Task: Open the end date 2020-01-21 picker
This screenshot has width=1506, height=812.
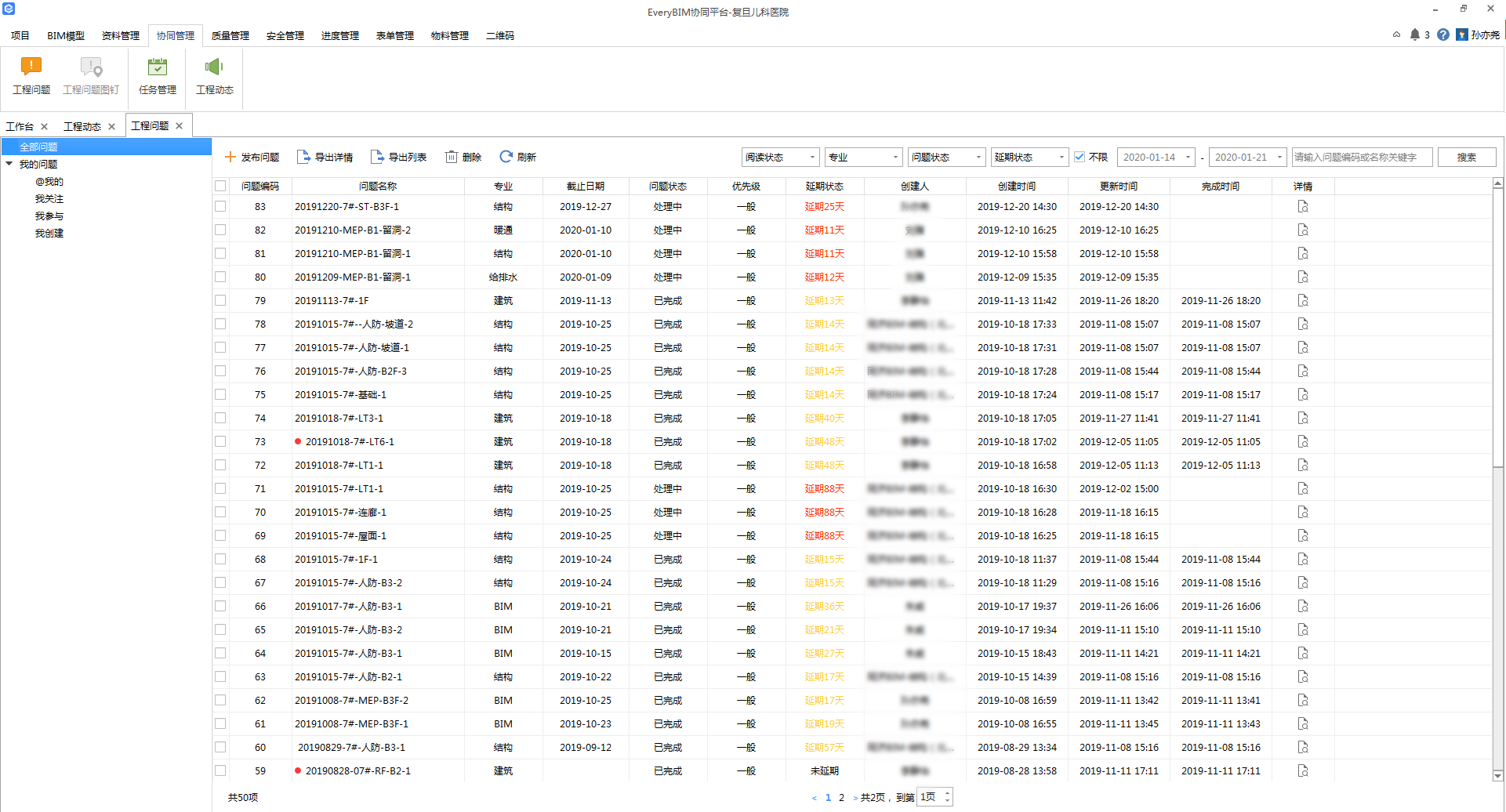Action: (x=1248, y=157)
